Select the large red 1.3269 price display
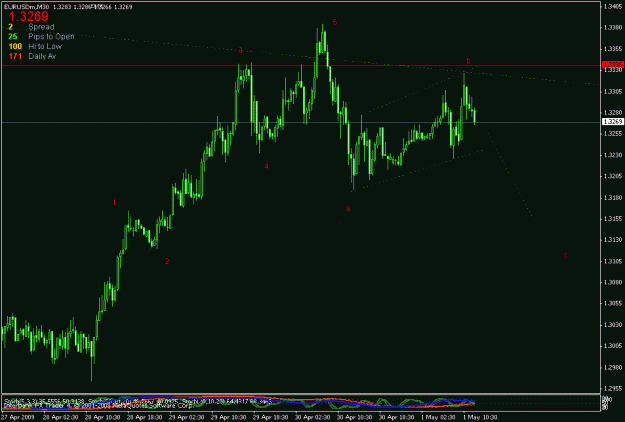 [x=29, y=16]
